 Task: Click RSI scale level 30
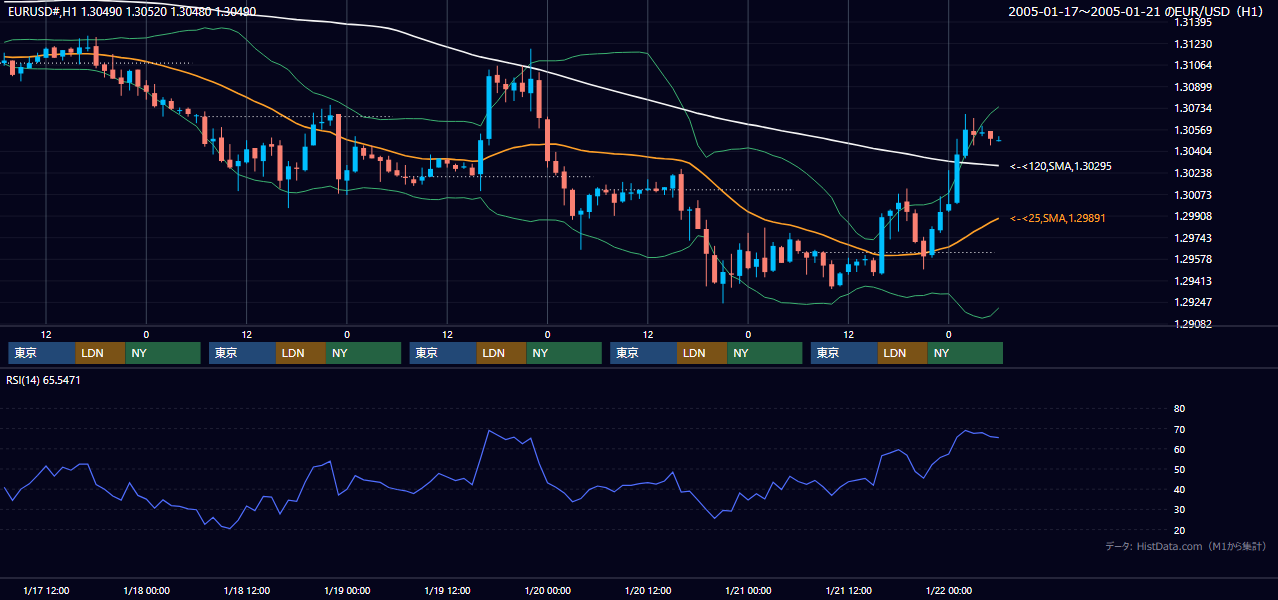[1179, 509]
